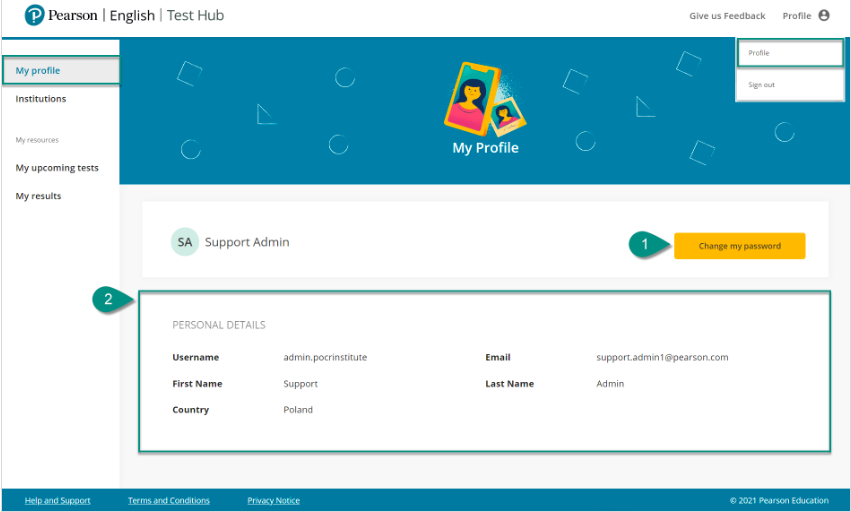The height and width of the screenshot is (512, 851).
Task: Navigate to My upcoming tests
Action: click(x=57, y=168)
